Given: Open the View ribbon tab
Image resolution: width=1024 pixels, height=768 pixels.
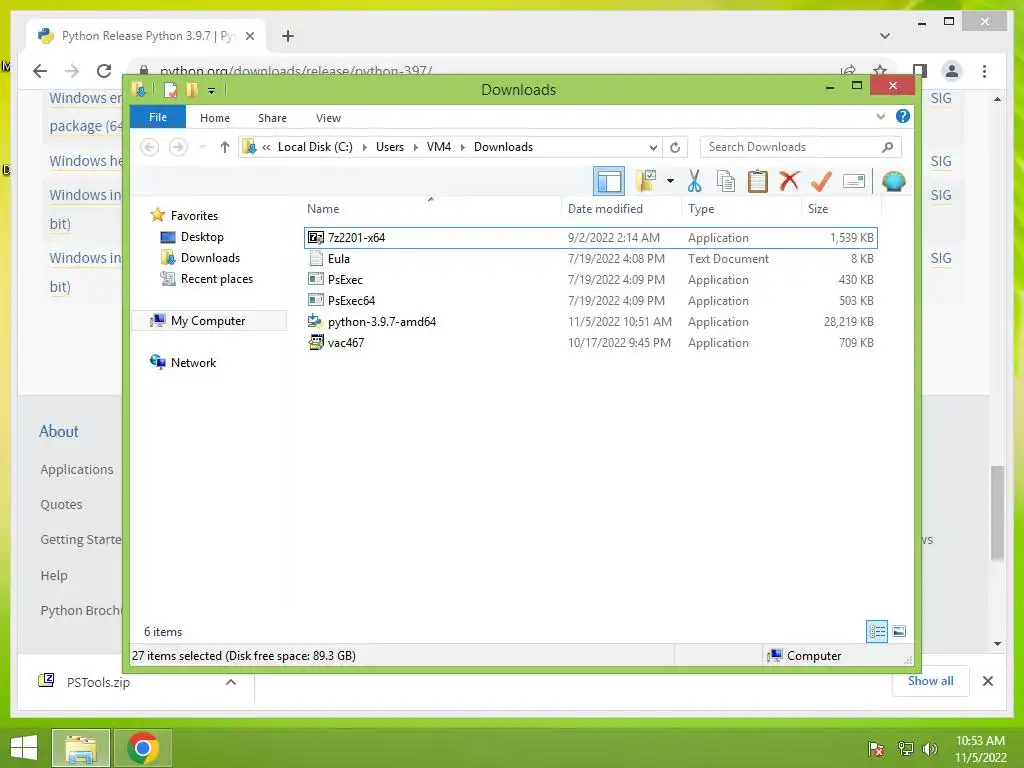Looking at the screenshot, I should tap(328, 118).
